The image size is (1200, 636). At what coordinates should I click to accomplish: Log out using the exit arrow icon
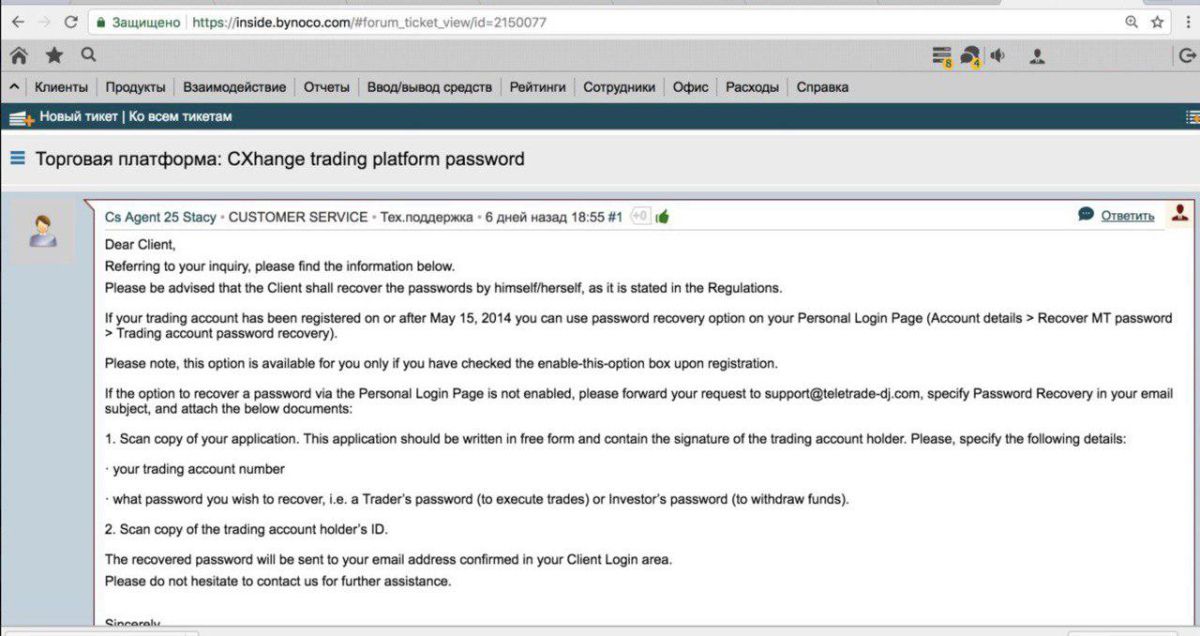[x=1187, y=56]
